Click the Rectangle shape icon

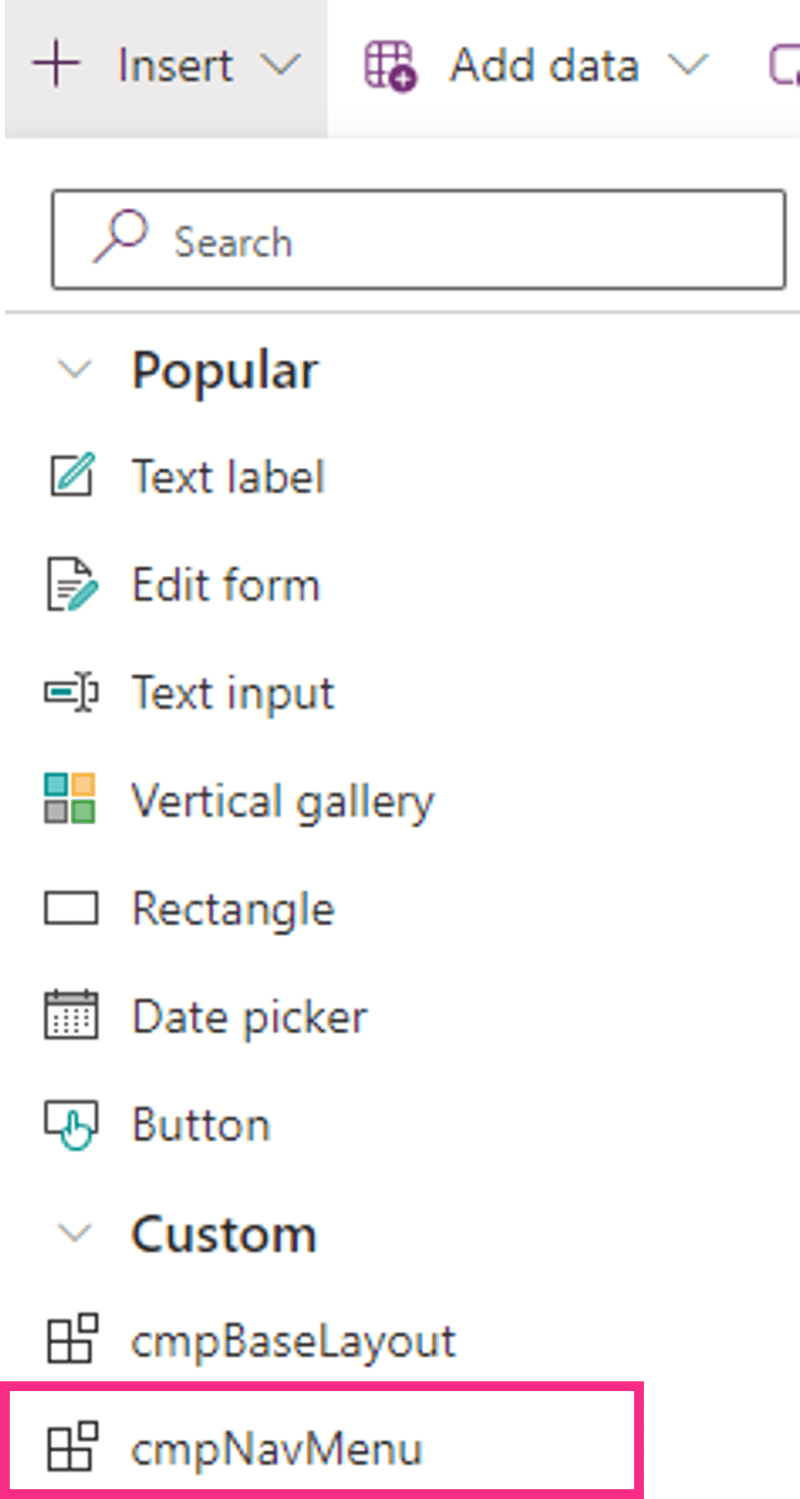tap(71, 909)
